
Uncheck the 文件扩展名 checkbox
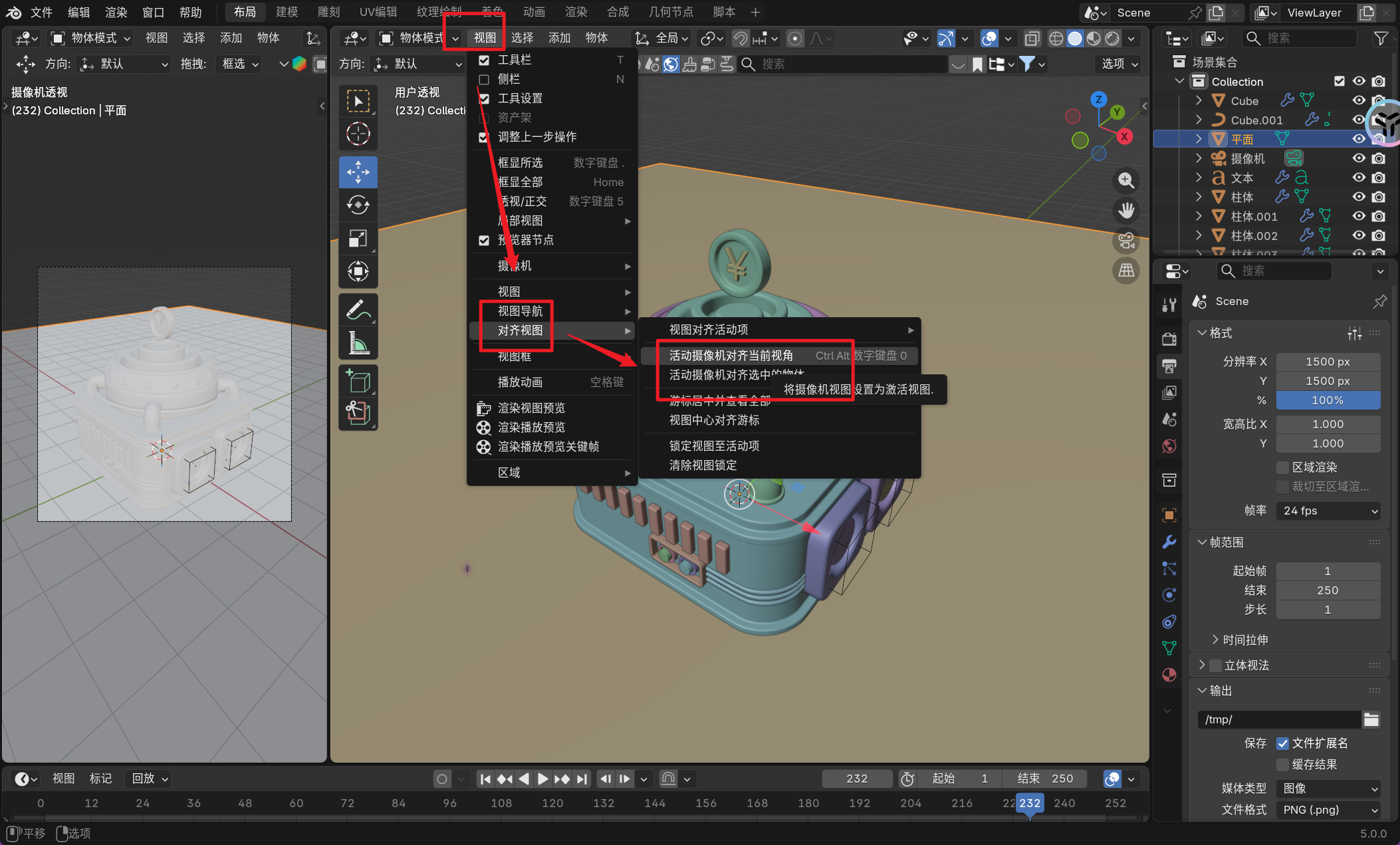pyautogui.click(x=1282, y=743)
